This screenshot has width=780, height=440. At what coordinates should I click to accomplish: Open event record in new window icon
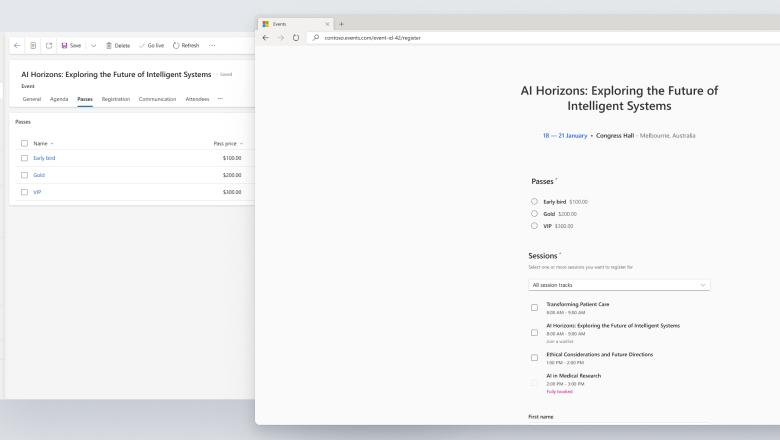49,45
